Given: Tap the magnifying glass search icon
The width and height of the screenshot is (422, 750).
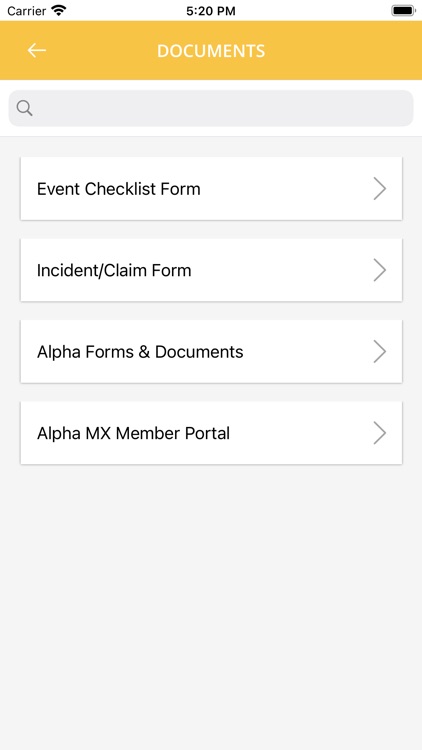Looking at the screenshot, I should pos(24,109).
